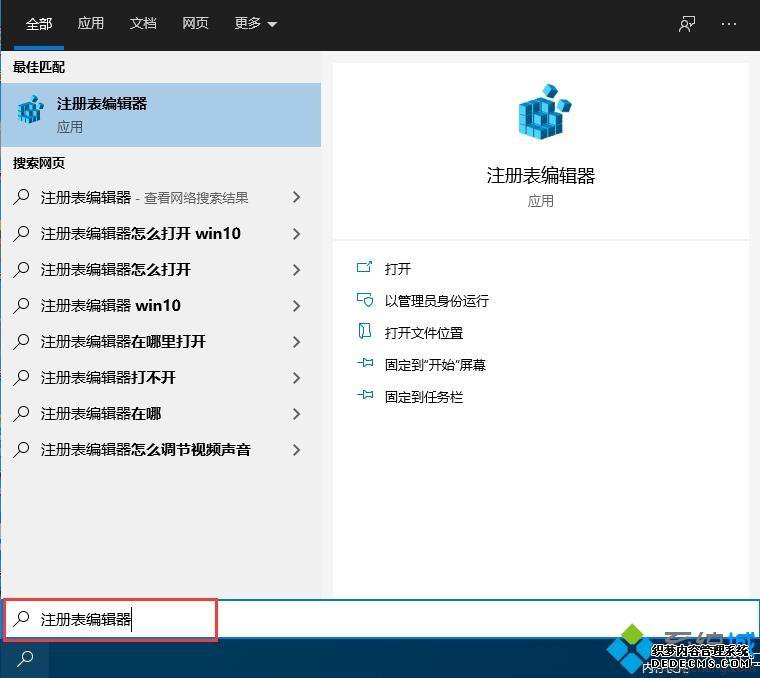
Task: Click pin icon beside 固定到"开始"屏幕
Action: [364, 363]
